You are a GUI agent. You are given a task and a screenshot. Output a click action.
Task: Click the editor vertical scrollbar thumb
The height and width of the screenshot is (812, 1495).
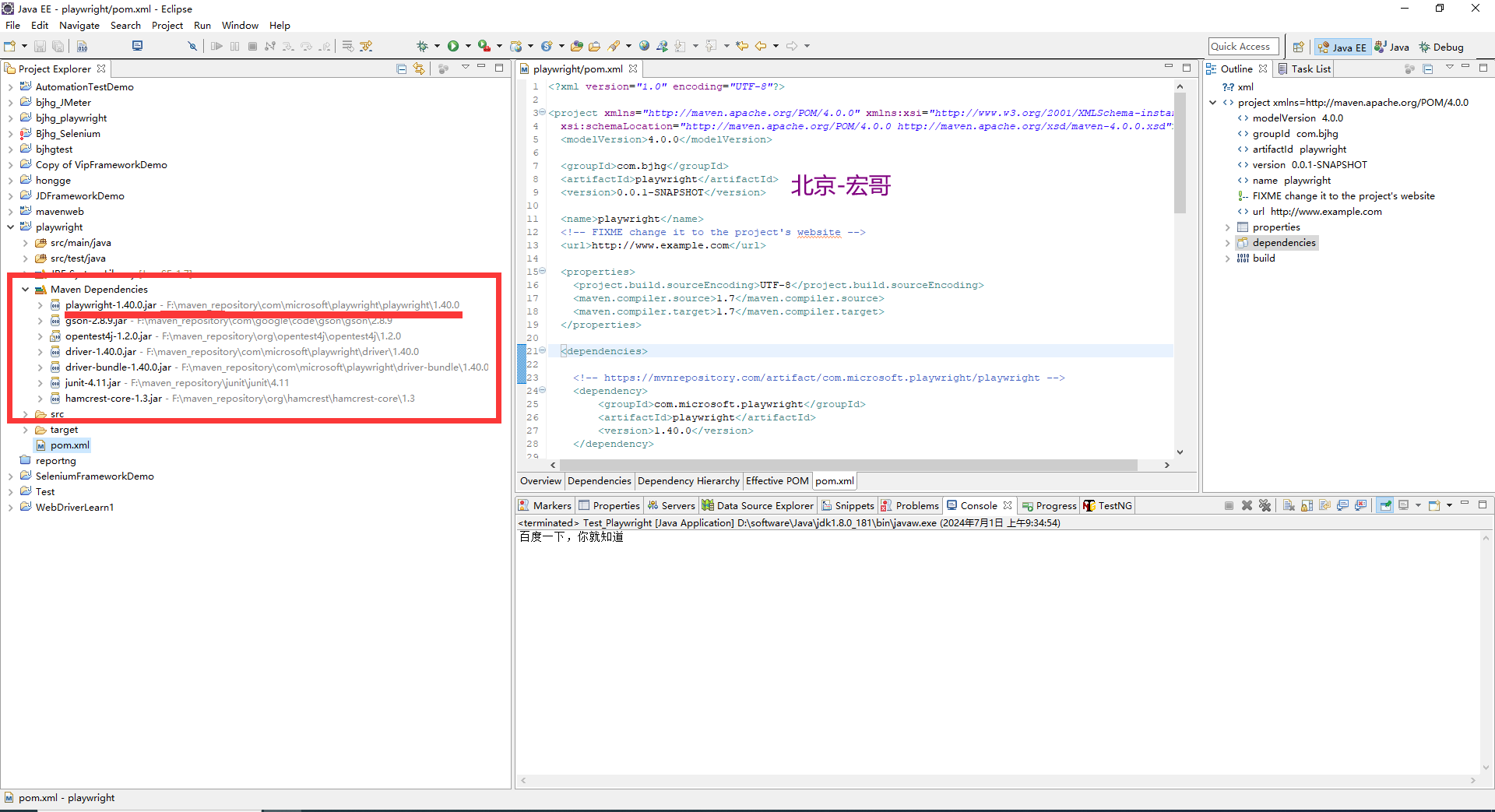1180,152
